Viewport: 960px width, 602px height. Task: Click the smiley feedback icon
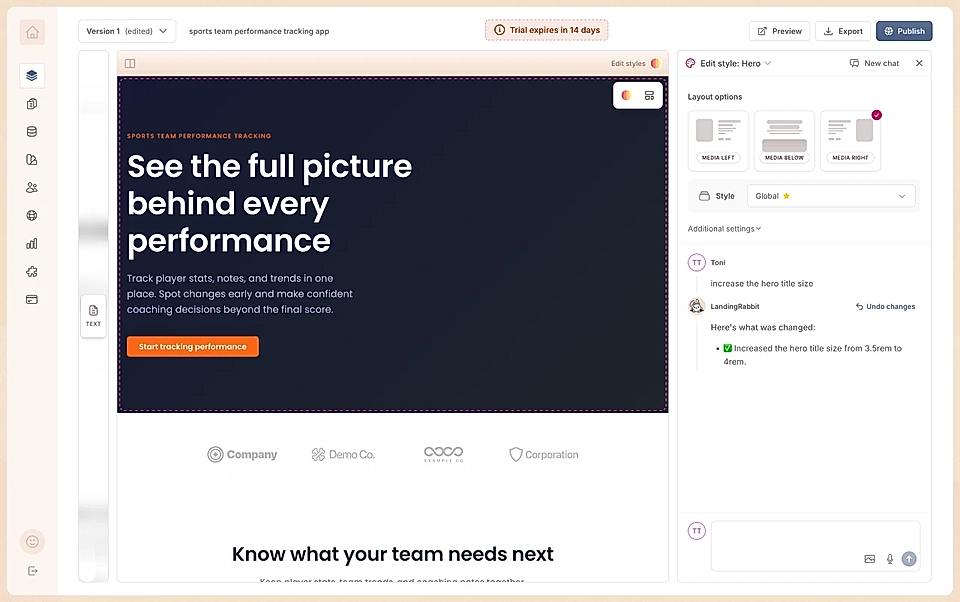click(32, 541)
